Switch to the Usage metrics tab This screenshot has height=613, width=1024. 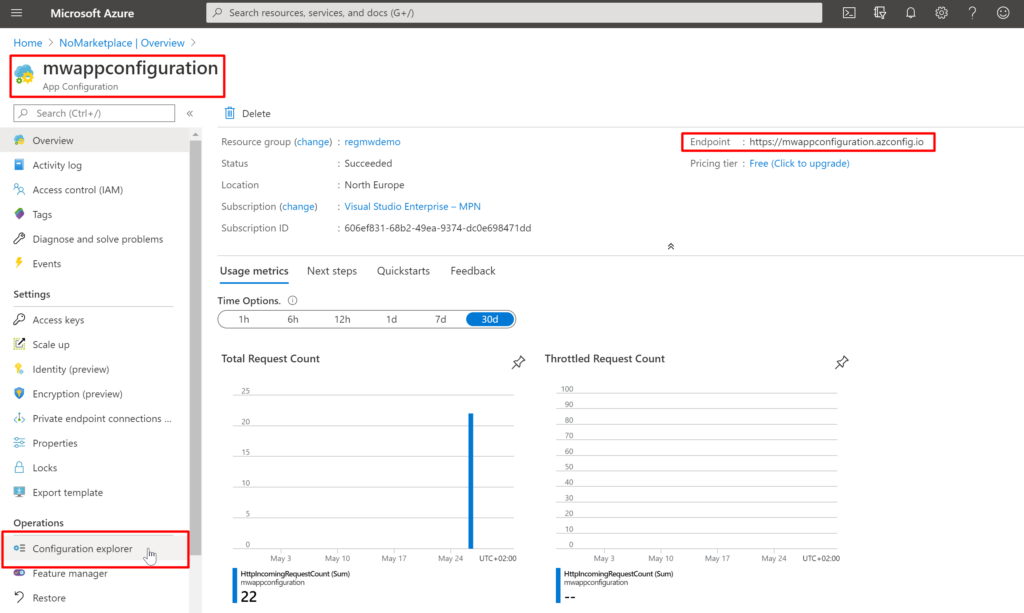coord(254,271)
